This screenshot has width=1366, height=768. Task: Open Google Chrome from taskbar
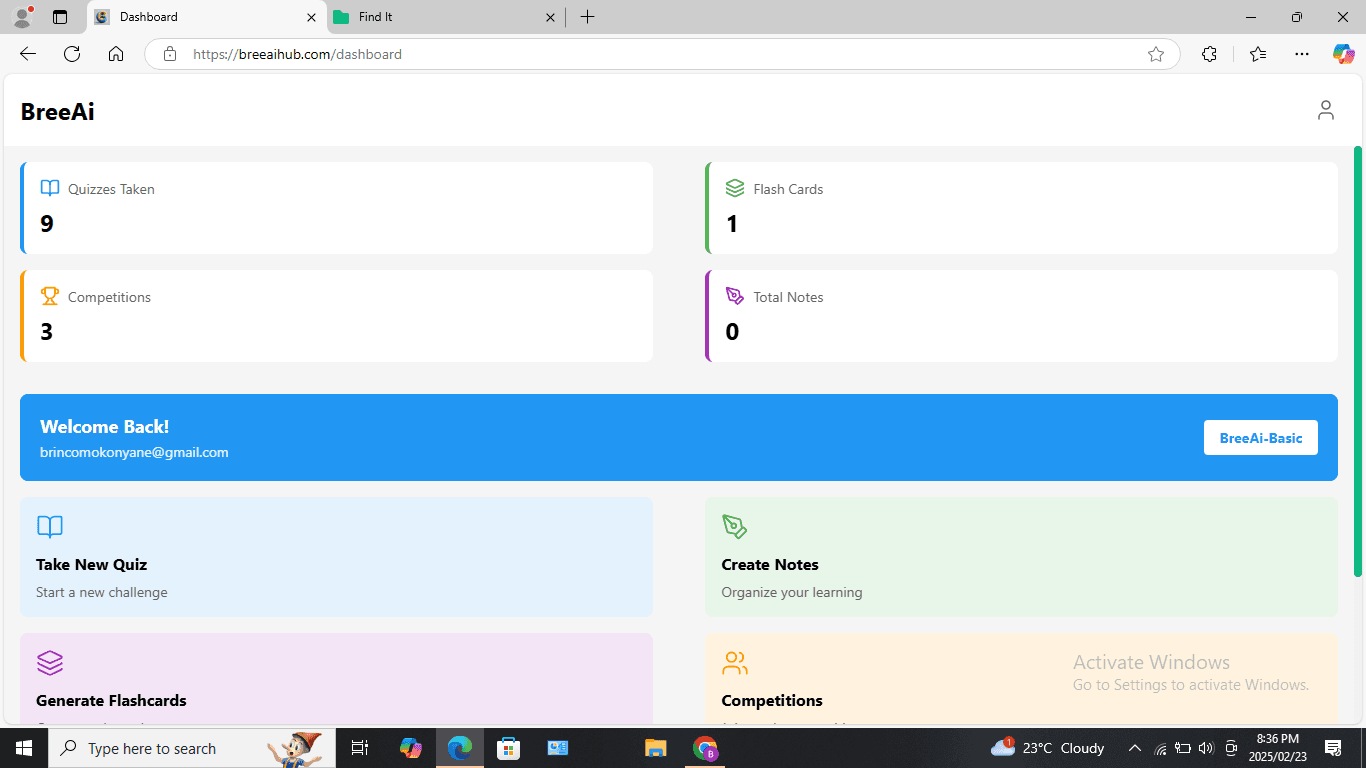pyautogui.click(x=705, y=748)
